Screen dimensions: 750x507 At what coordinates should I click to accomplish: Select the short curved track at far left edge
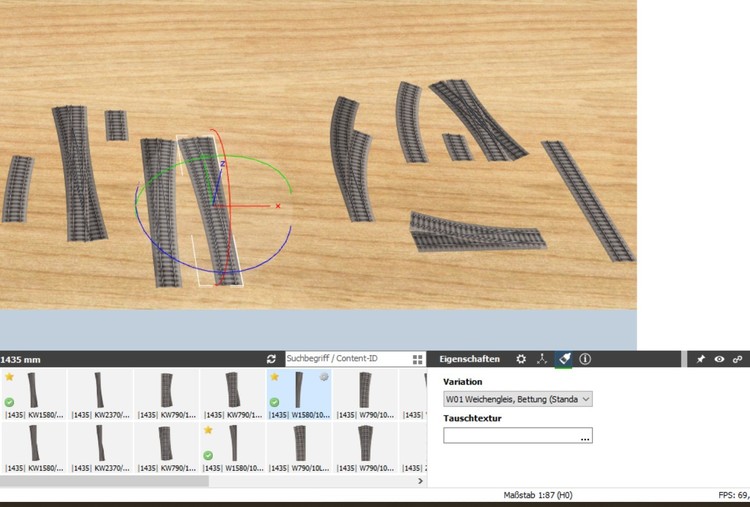(17, 189)
